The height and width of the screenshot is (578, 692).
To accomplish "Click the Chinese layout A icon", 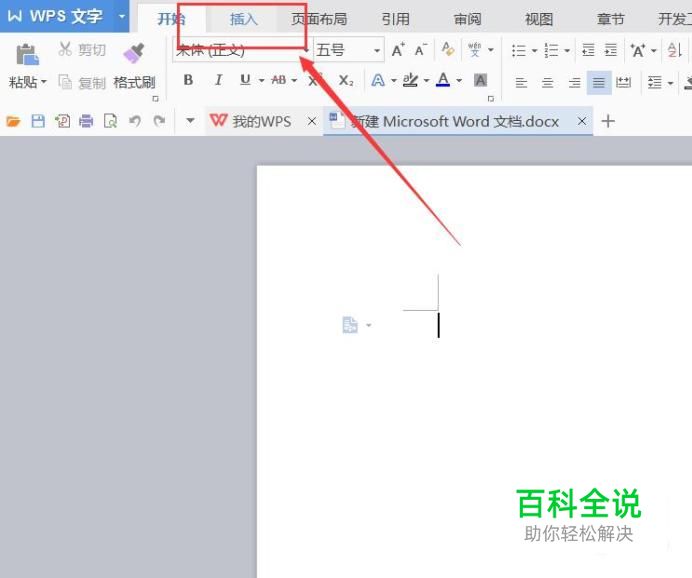I will [x=638, y=50].
